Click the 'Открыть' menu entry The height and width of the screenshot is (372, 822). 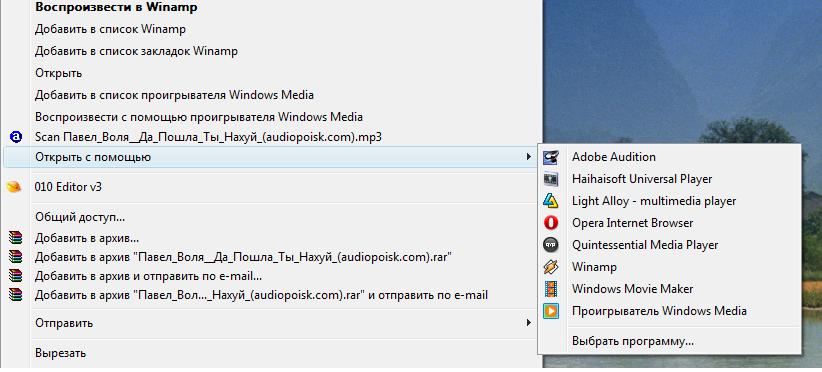pyautogui.click(x=58, y=73)
